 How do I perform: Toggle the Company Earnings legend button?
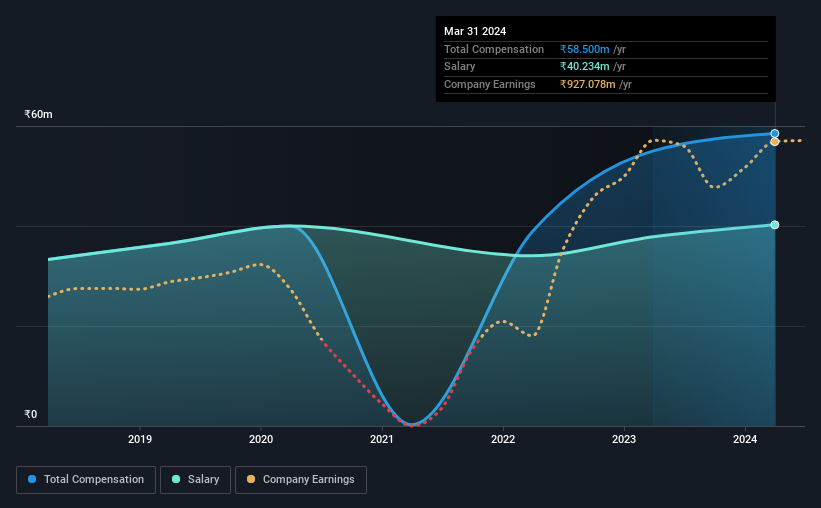(301, 480)
